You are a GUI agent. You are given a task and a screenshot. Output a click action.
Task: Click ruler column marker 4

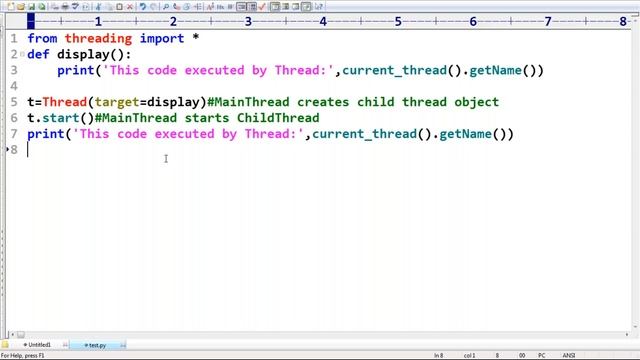(x=323, y=21)
